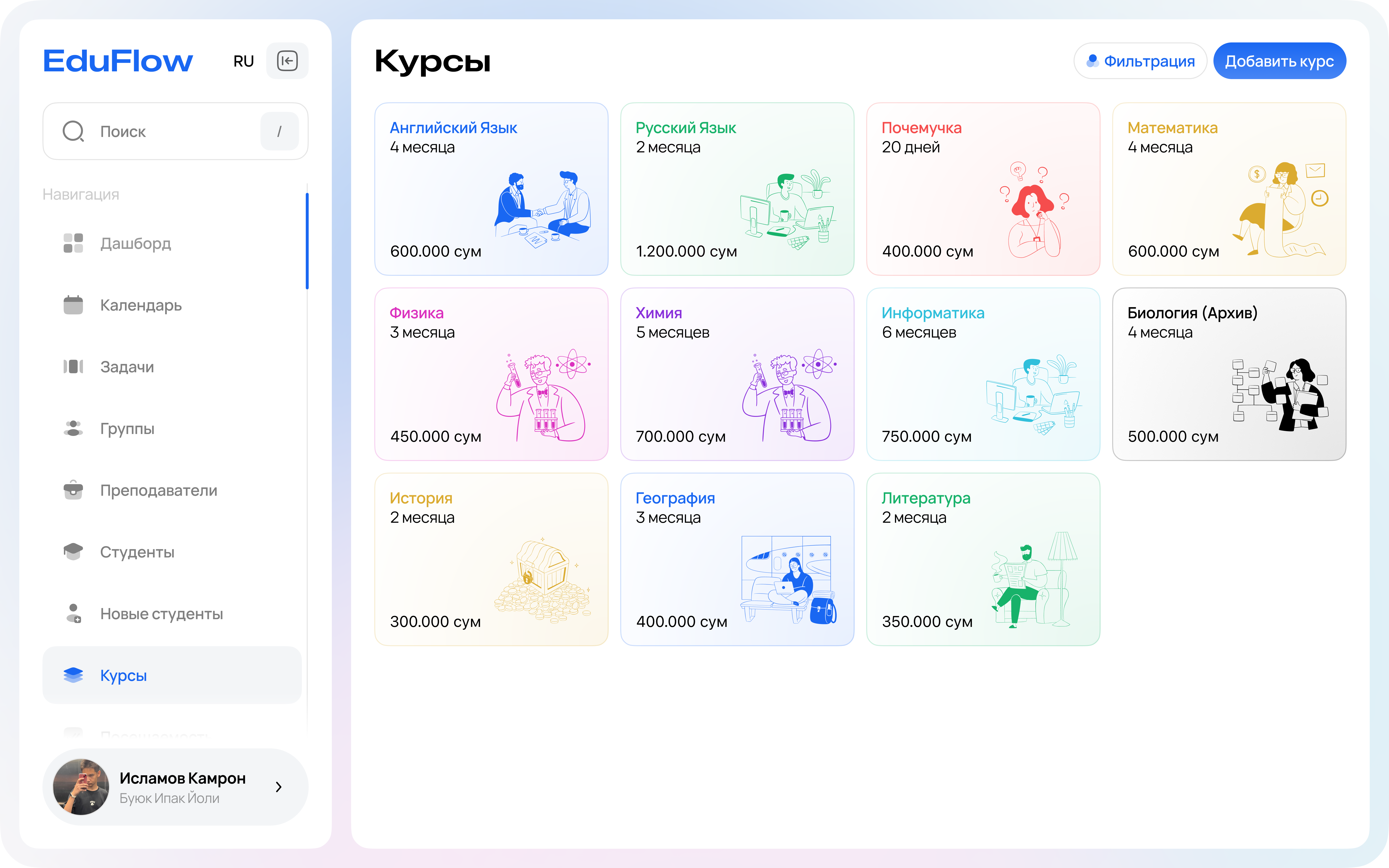Screen dimensions: 1389x868
Task: Select the Курсы menu item
Action: 172,675
